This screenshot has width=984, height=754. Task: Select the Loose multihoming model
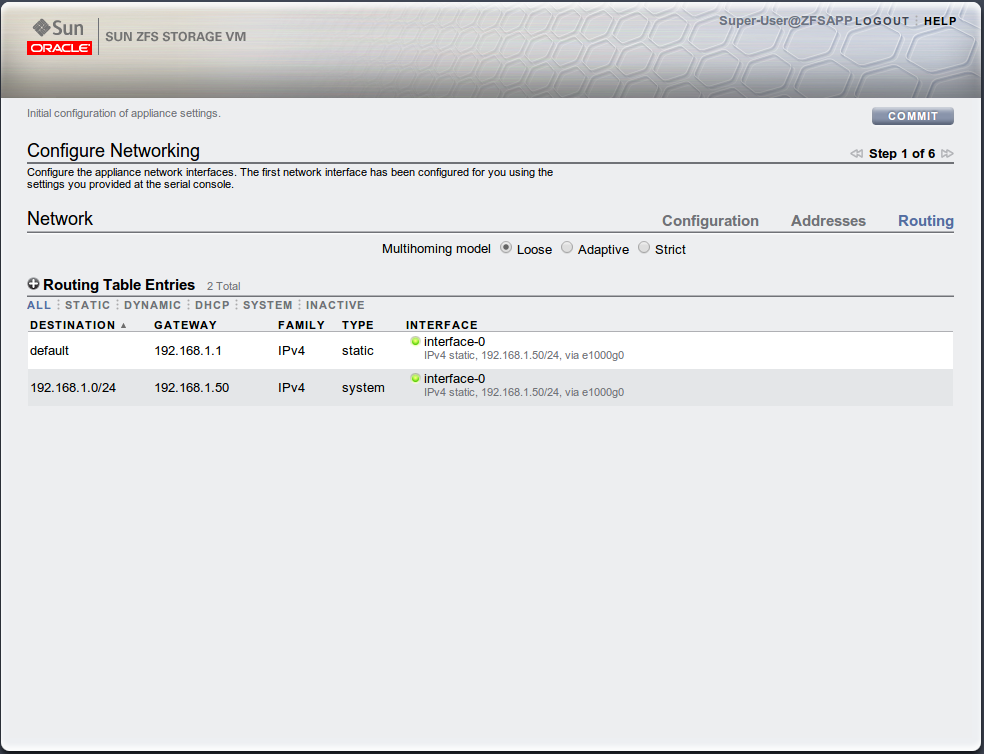click(506, 247)
